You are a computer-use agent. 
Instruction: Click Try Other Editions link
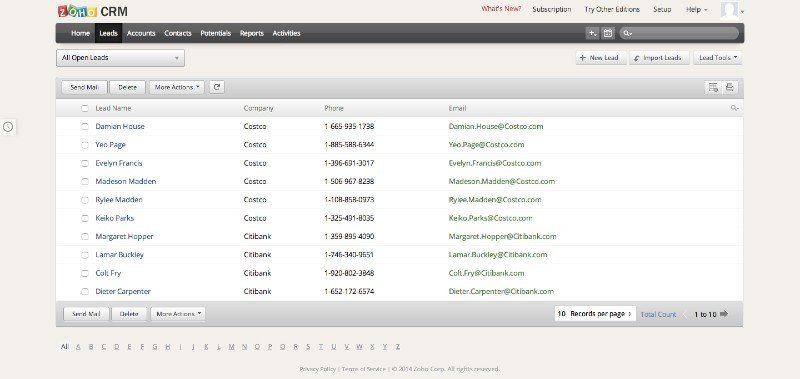pyautogui.click(x=612, y=9)
